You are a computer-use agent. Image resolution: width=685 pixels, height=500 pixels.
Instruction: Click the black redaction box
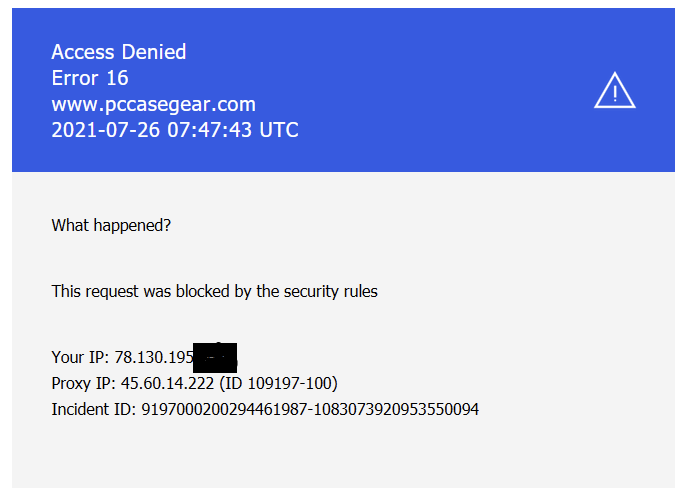click(214, 357)
